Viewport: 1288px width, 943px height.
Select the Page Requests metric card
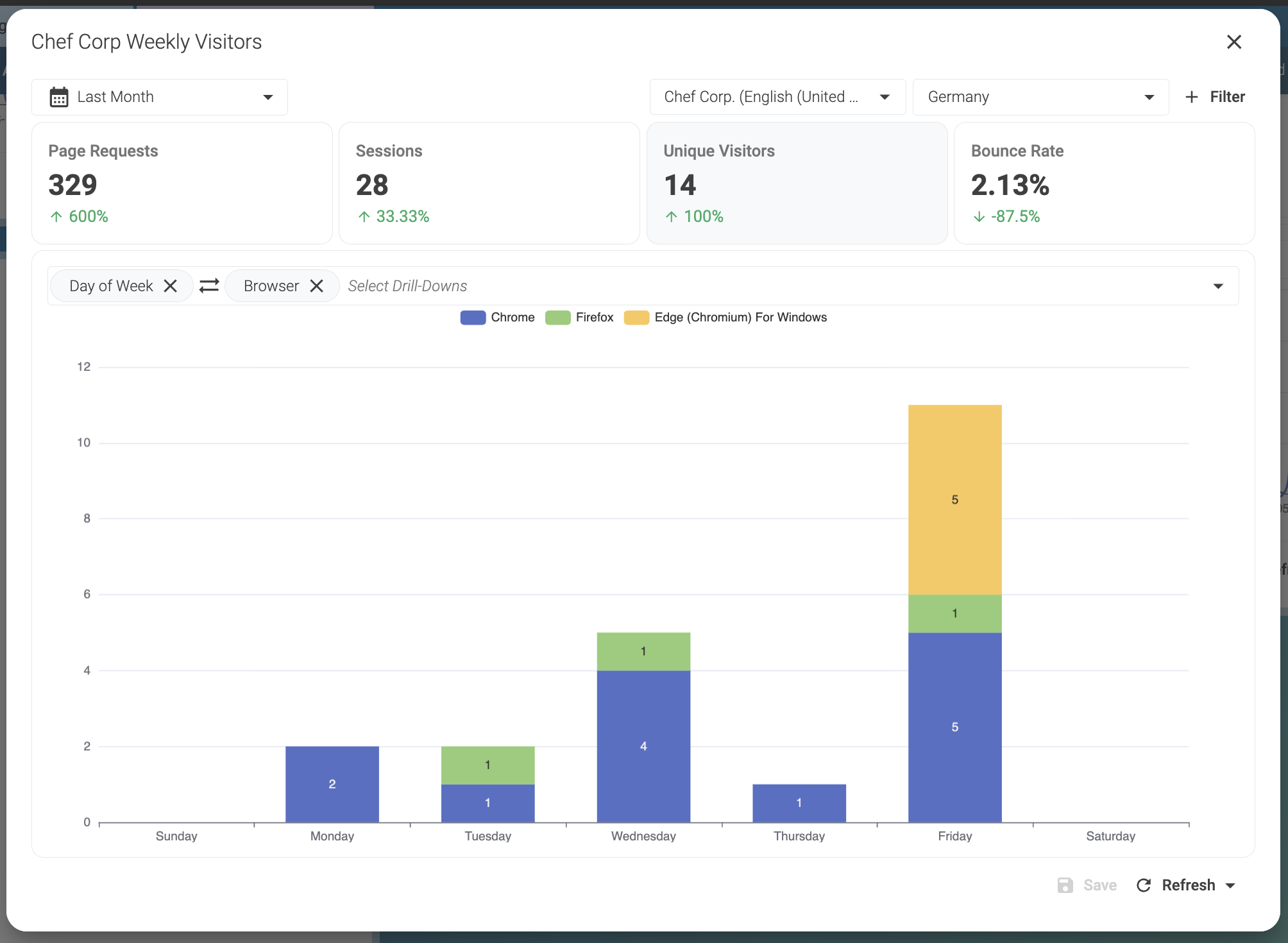pos(182,183)
